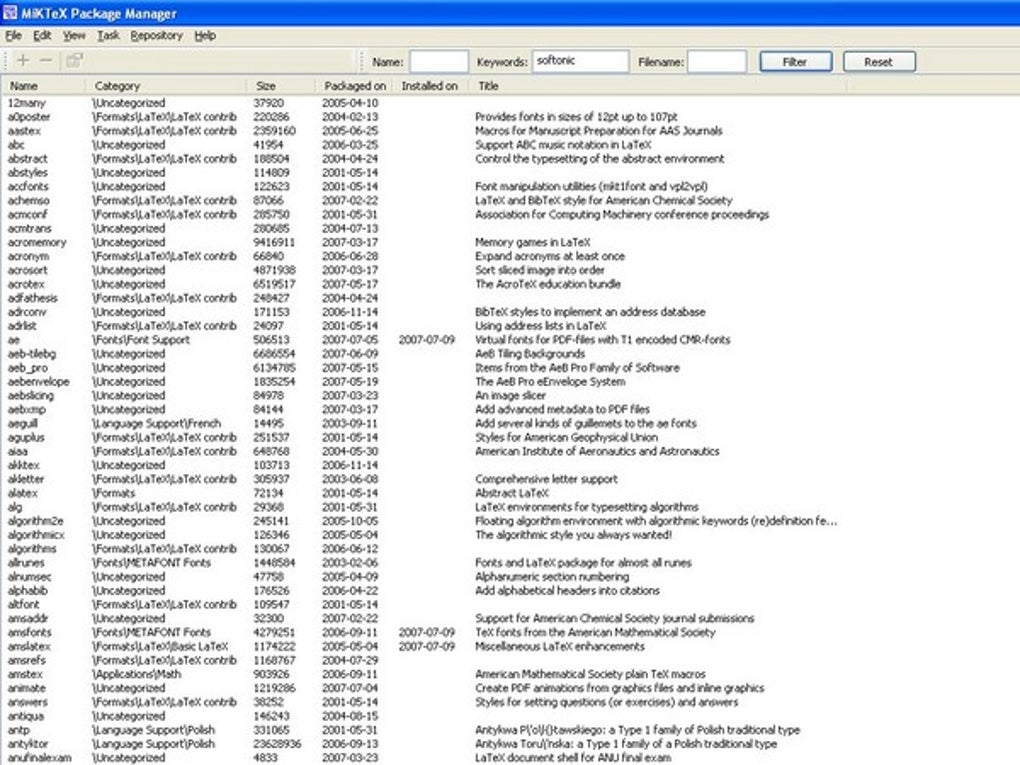Viewport: 1020px width, 765px height.
Task: Click the remove package minus icon
Action: [x=46, y=60]
